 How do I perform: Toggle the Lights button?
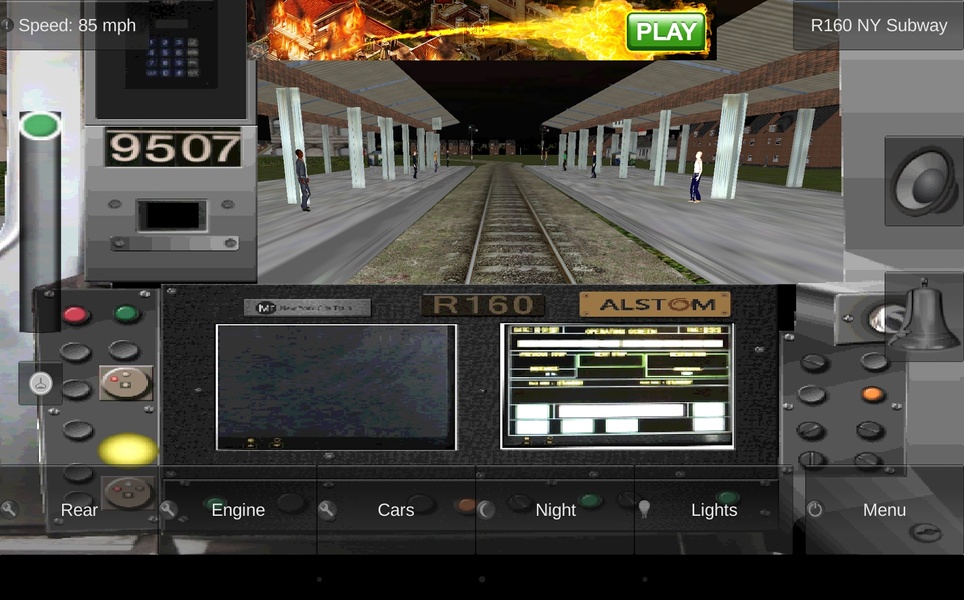pyautogui.click(x=714, y=510)
